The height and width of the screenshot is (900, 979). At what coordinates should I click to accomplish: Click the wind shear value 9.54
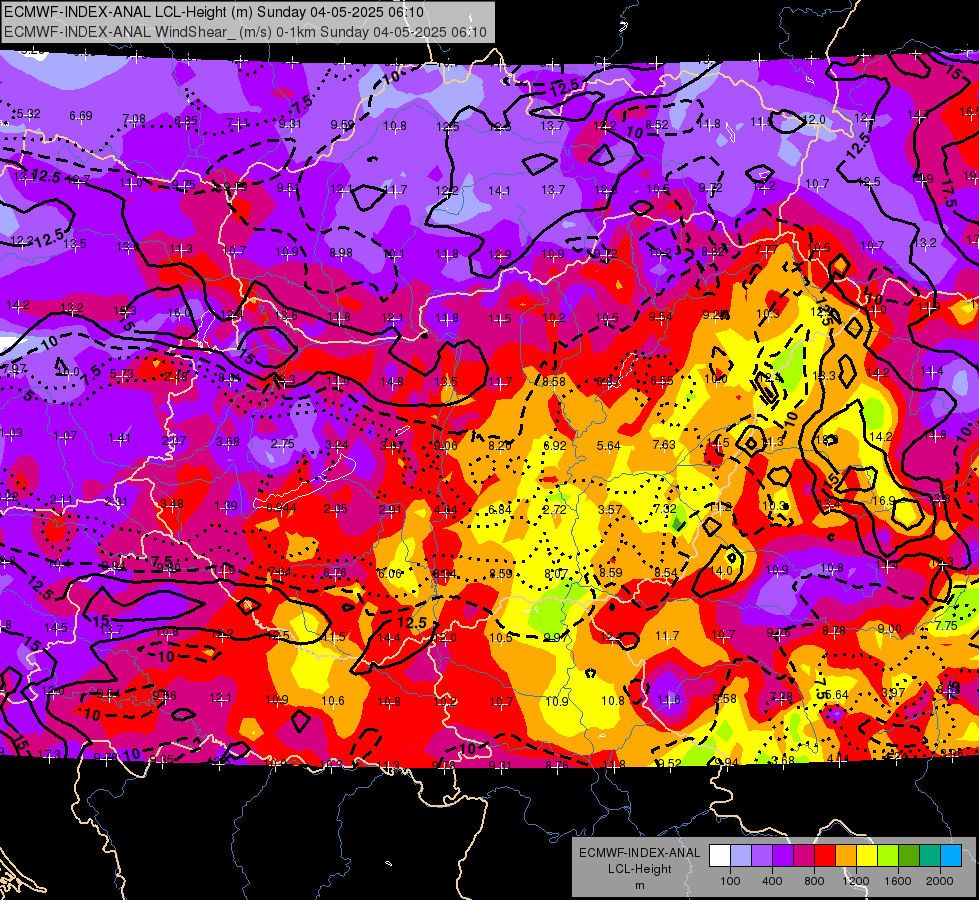661,317
